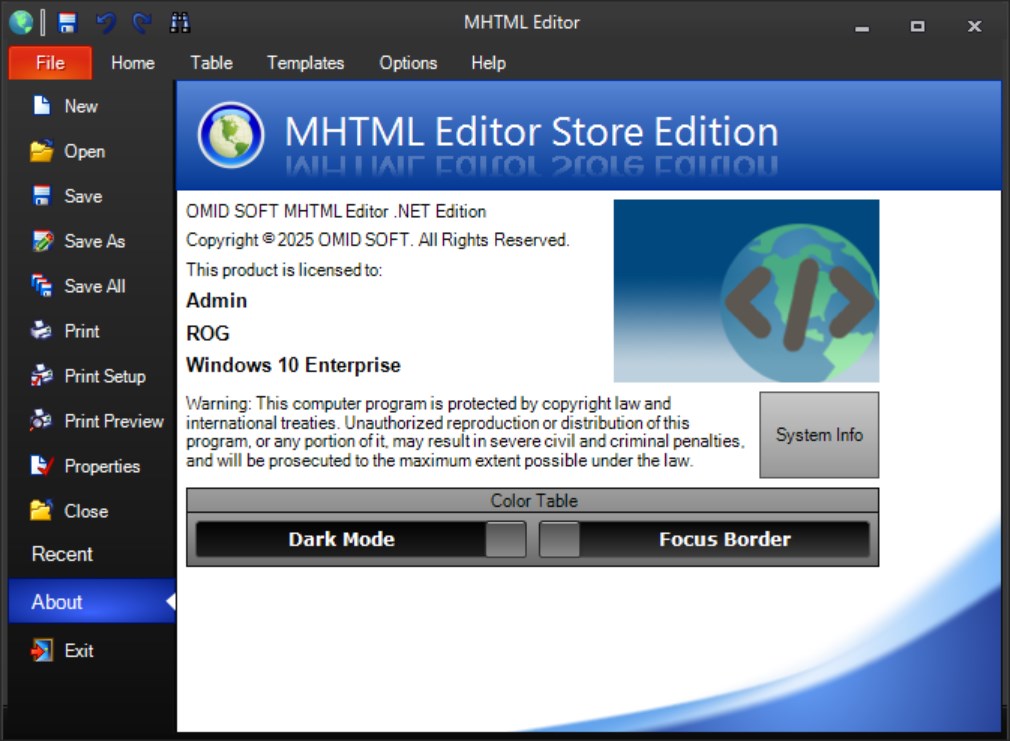The image size is (1010, 741).
Task: Select Print Preview menu entry
Action: click(x=92, y=421)
